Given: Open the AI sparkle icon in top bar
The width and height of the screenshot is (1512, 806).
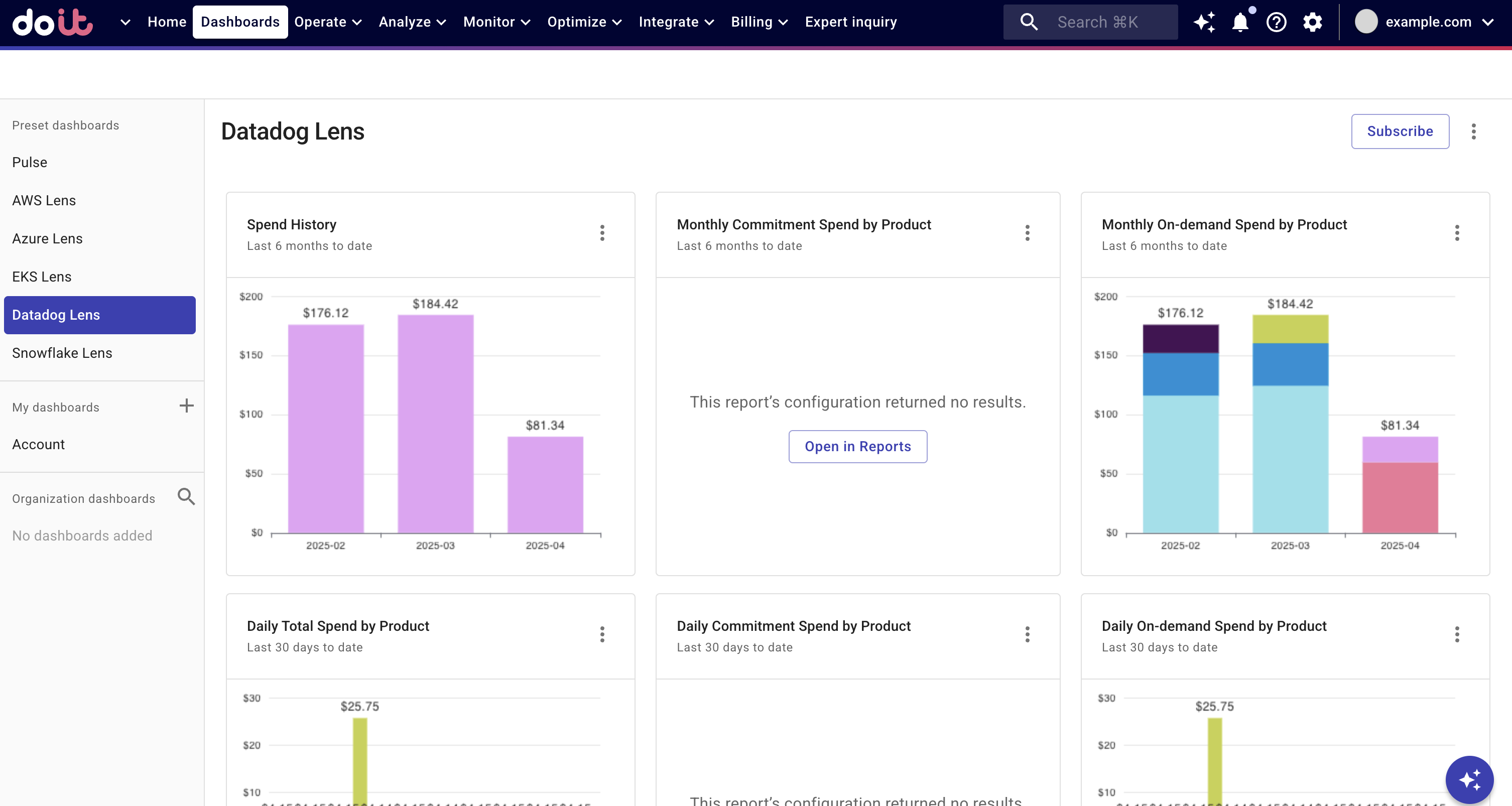Looking at the screenshot, I should click(x=1204, y=22).
